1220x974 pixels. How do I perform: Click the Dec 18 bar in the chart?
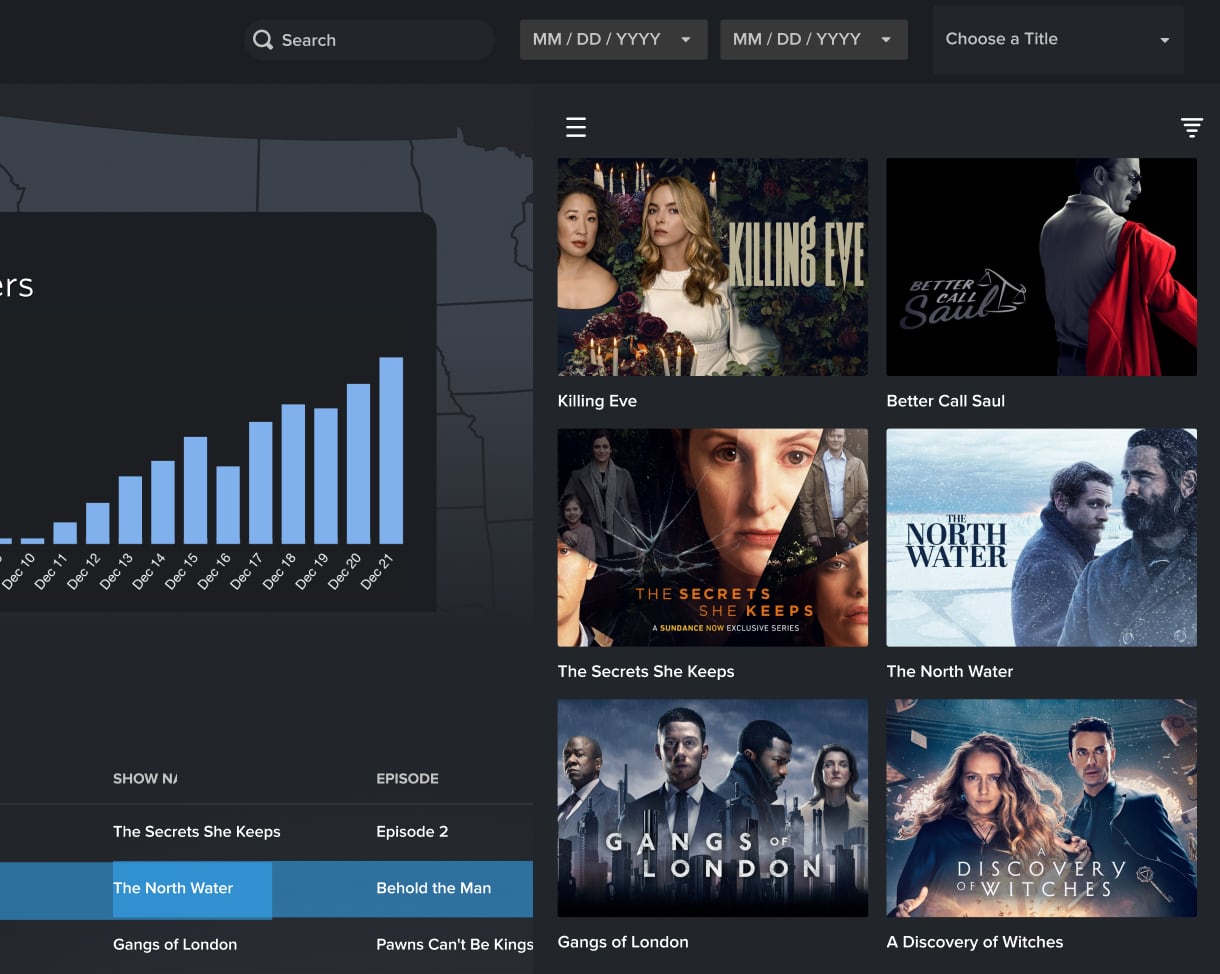pyautogui.click(x=293, y=474)
